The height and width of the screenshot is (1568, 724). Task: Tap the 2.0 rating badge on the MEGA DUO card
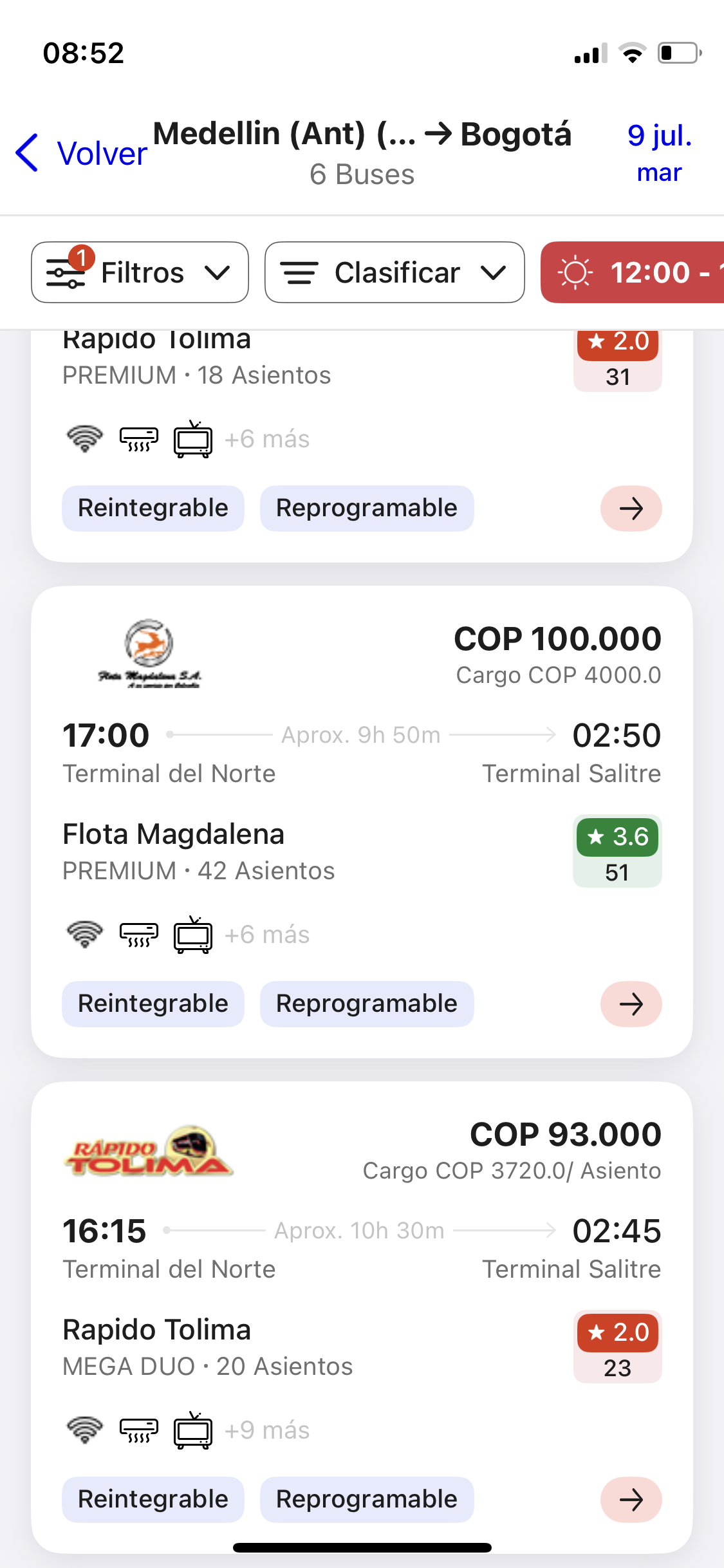[617, 1347]
